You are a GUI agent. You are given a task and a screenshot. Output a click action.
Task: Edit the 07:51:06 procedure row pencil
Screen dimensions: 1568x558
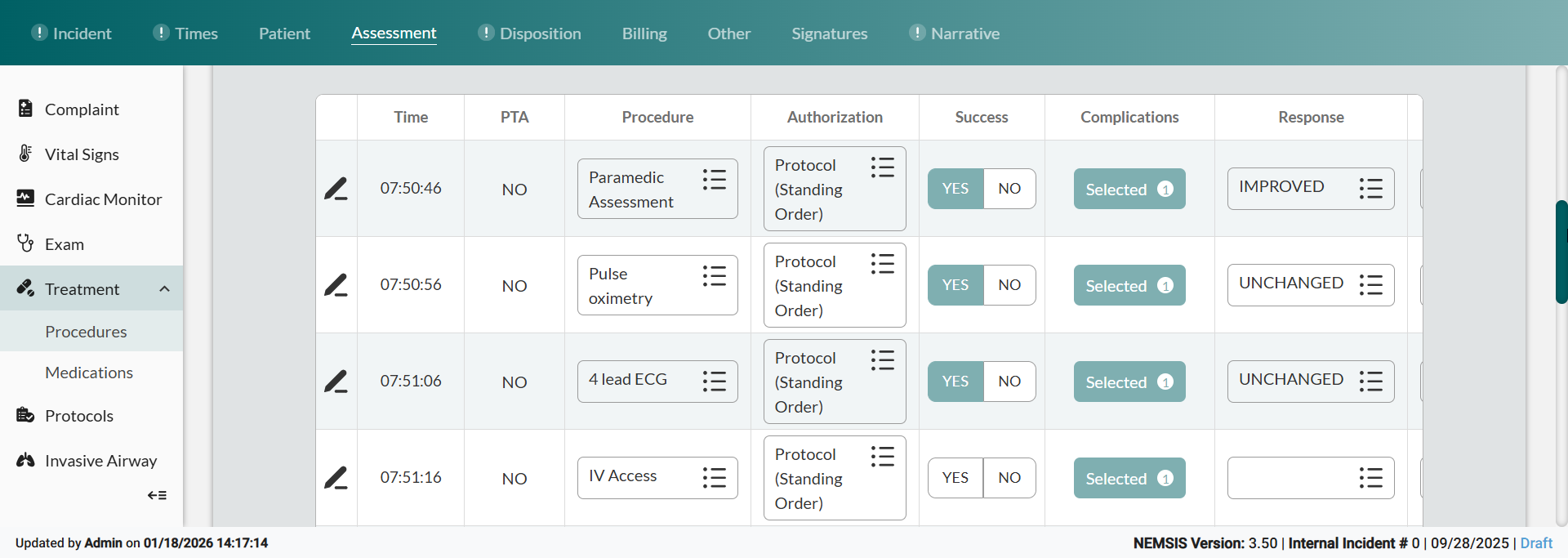click(336, 382)
